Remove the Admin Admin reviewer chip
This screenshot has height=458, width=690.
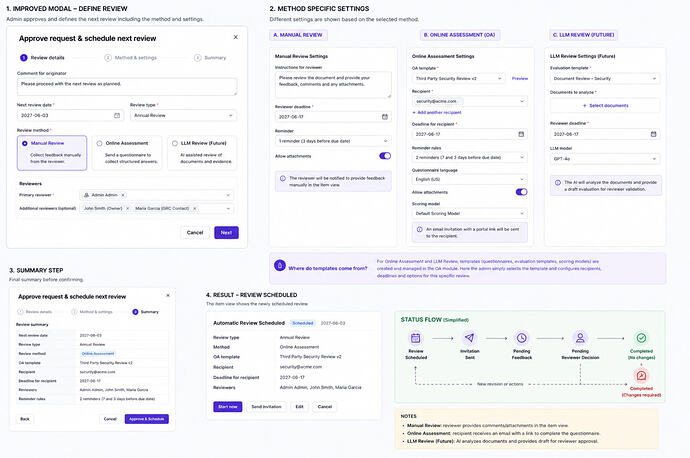pyautogui.click(x=123, y=195)
